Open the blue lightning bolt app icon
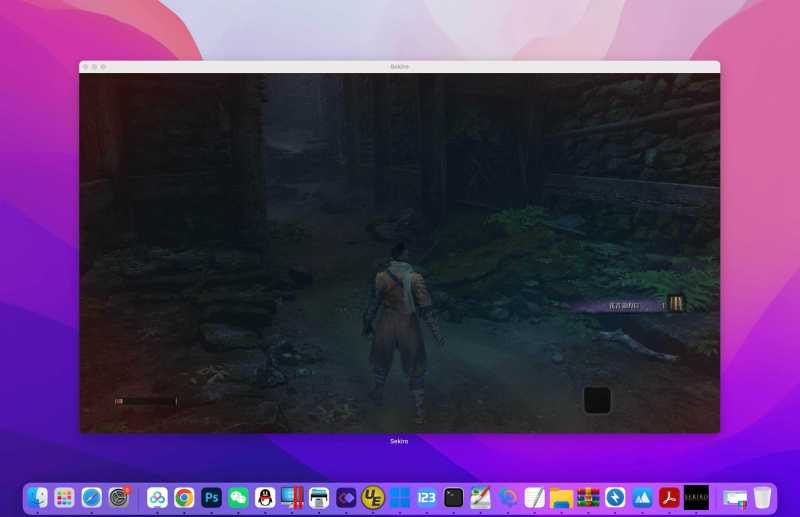This screenshot has width=800, height=517. point(615,498)
